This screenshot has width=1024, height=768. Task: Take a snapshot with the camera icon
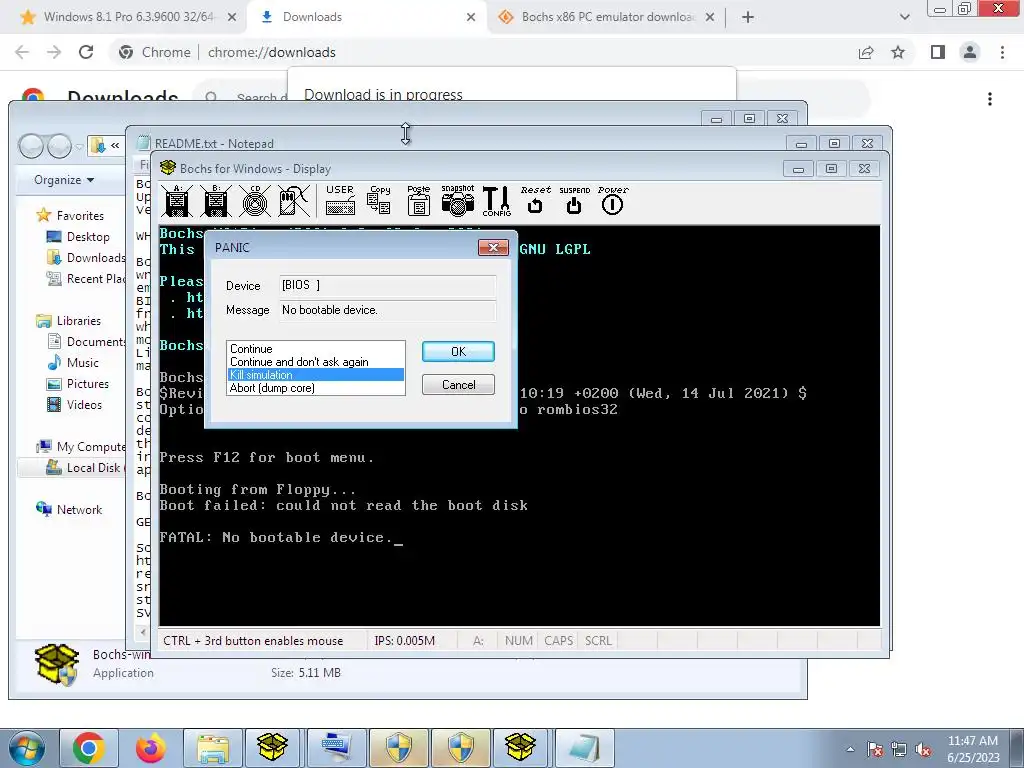[x=458, y=200]
